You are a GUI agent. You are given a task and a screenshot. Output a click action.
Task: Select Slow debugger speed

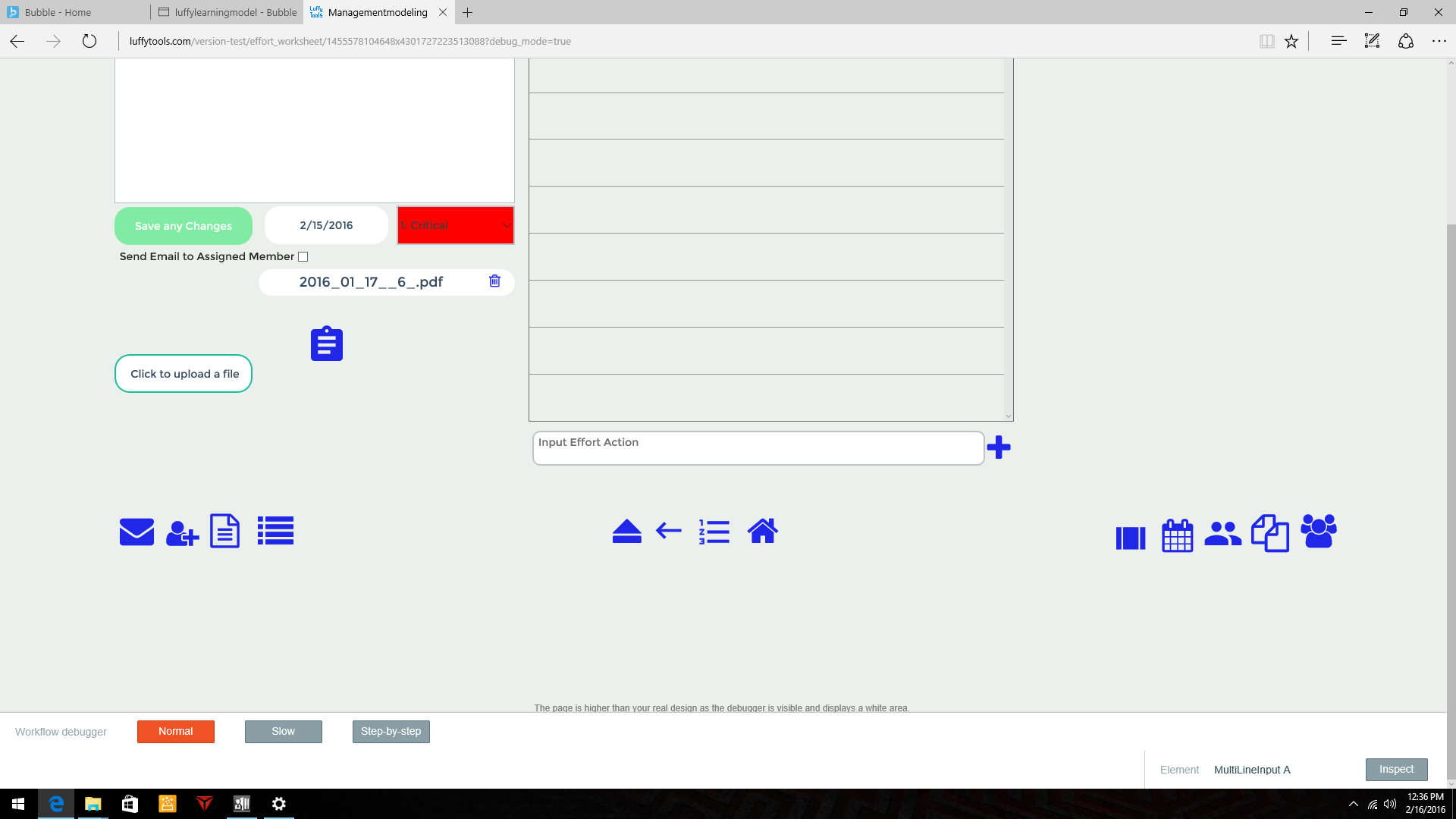pyautogui.click(x=283, y=731)
